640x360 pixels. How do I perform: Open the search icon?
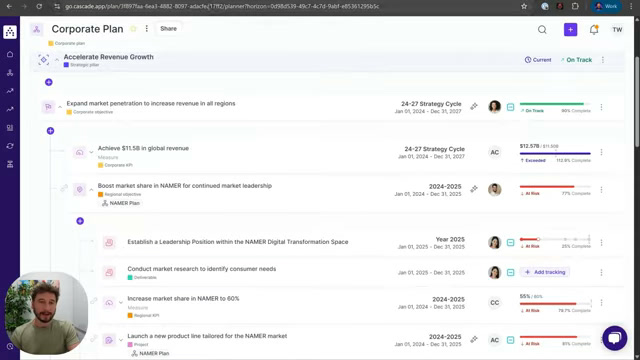(x=542, y=29)
